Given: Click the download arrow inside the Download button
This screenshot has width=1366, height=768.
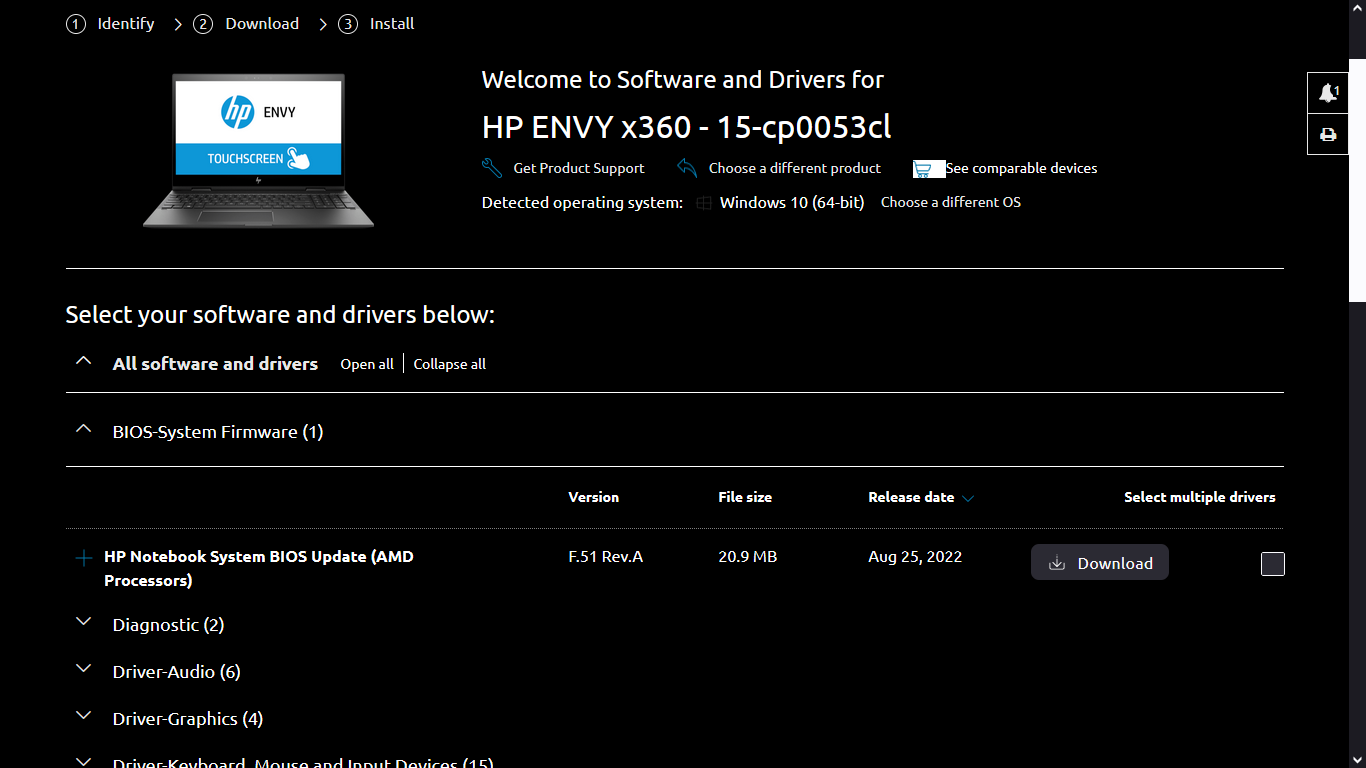Looking at the screenshot, I should pos(1057,562).
